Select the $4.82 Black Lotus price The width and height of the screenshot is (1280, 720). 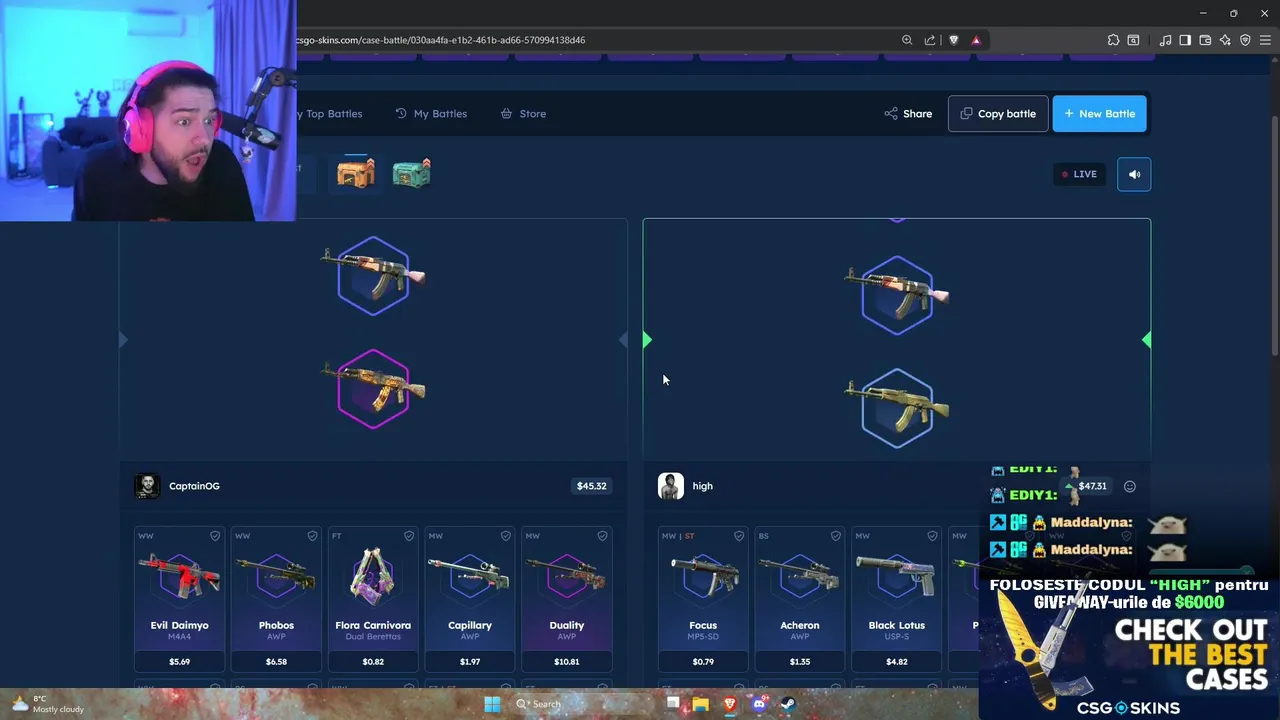pyautogui.click(x=897, y=661)
